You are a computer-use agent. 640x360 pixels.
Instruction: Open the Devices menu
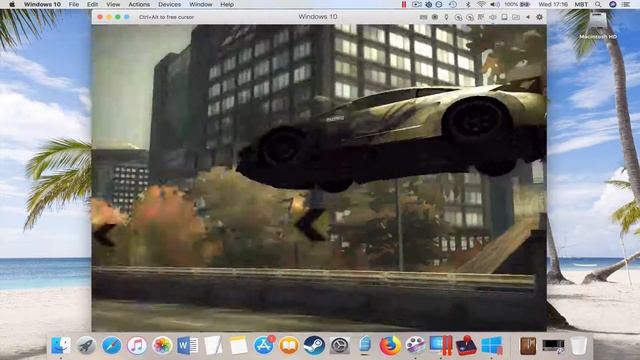tap(169, 4)
